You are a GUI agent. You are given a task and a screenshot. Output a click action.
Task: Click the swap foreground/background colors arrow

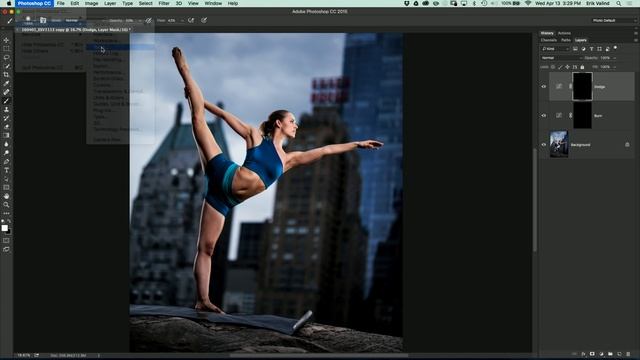[x=9, y=221]
